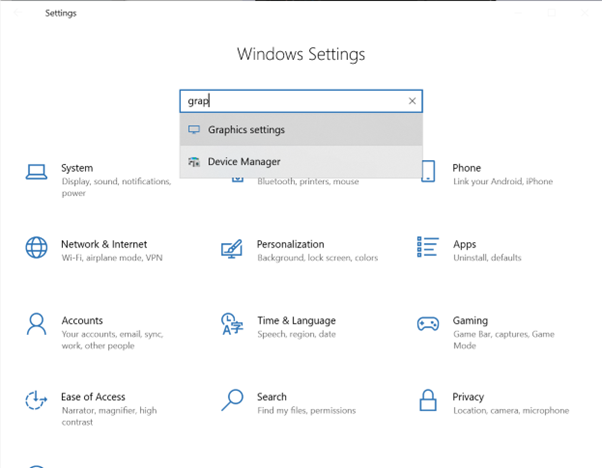Click 'Your accounts, email, sync' description
This screenshot has height=468, width=602.
point(112,340)
